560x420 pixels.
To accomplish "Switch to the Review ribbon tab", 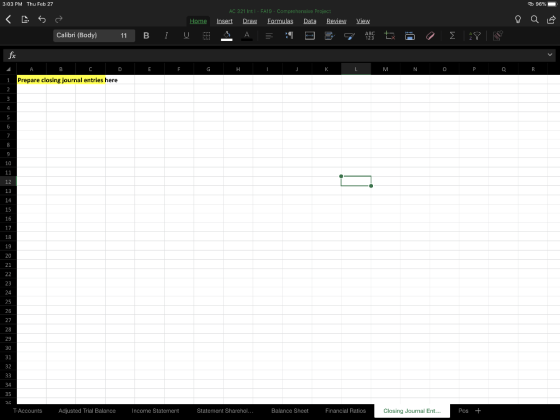I will click(336, 21).
